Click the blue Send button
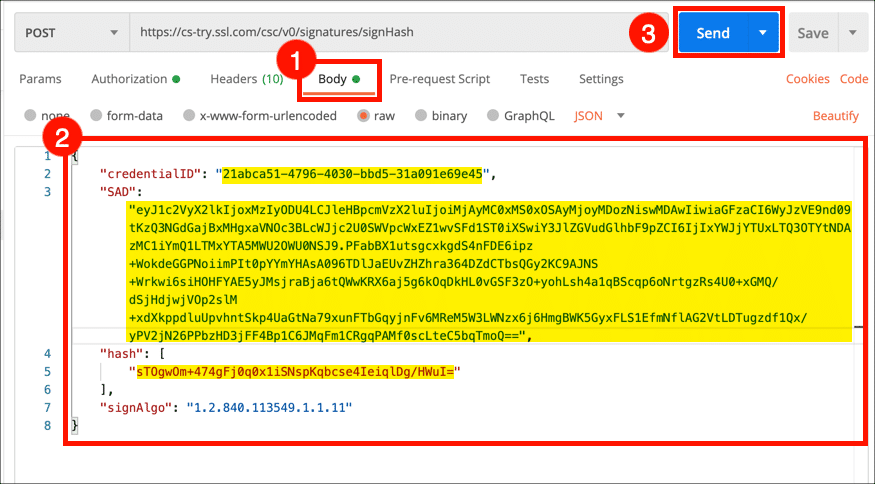The height and width of the screenshot is (484, 875). [712, 33]
